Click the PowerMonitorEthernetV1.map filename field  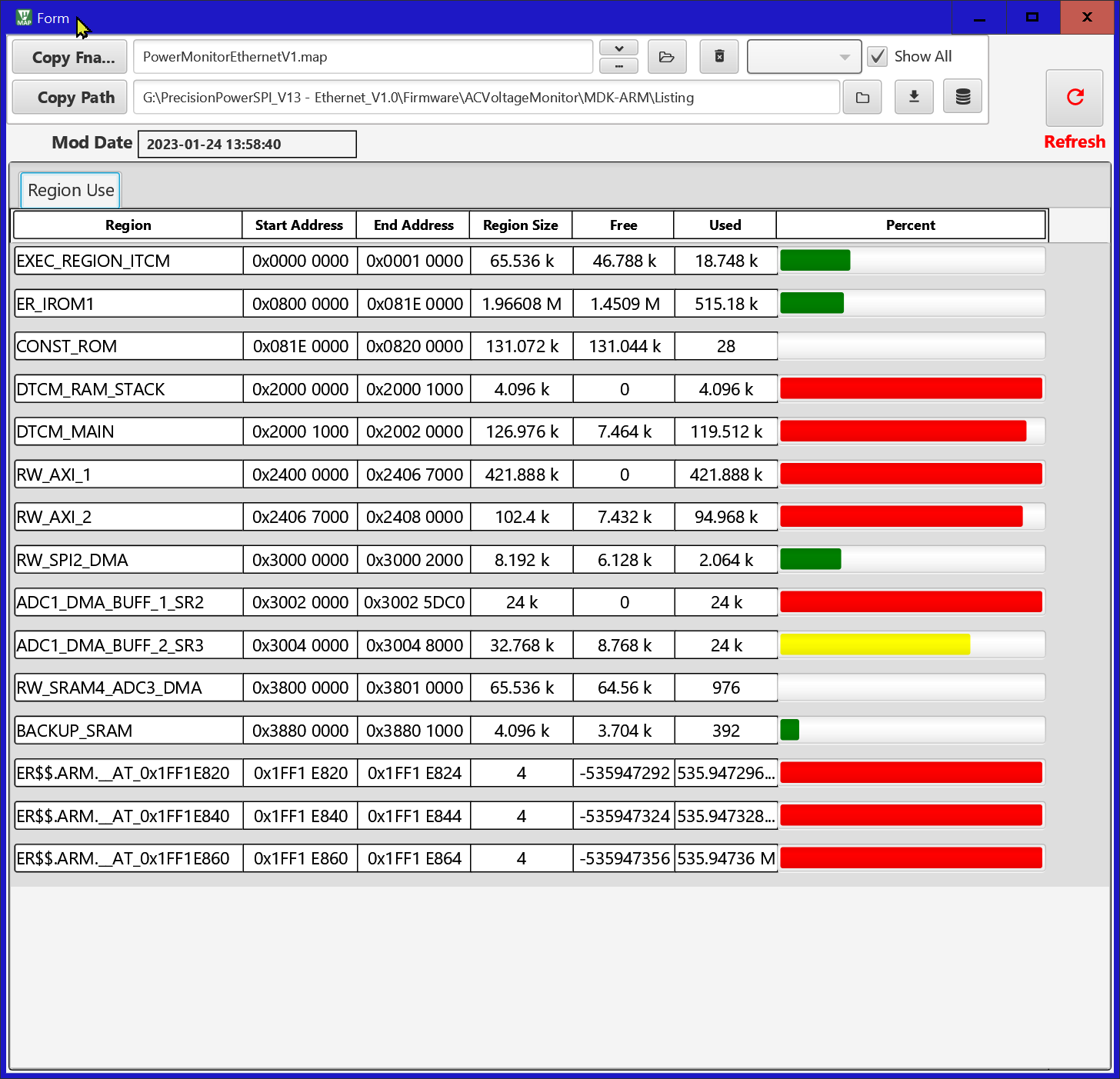pos(363,57)
